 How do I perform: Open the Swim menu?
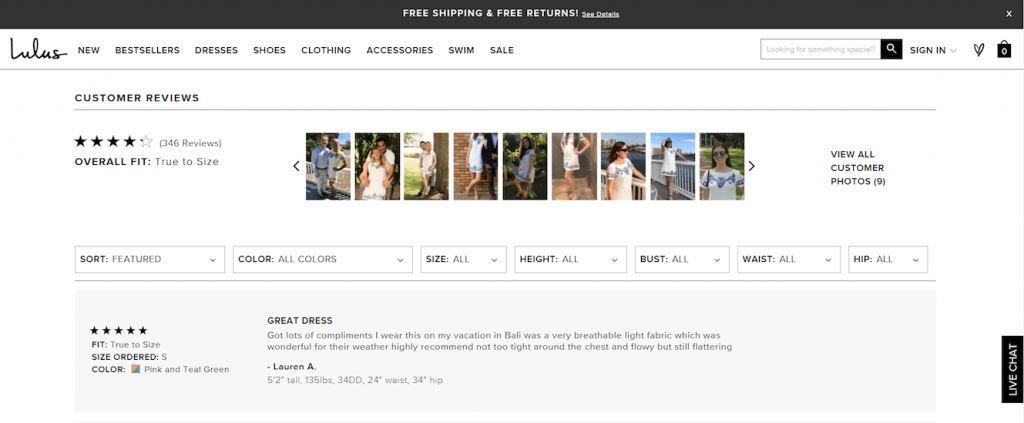461,50
